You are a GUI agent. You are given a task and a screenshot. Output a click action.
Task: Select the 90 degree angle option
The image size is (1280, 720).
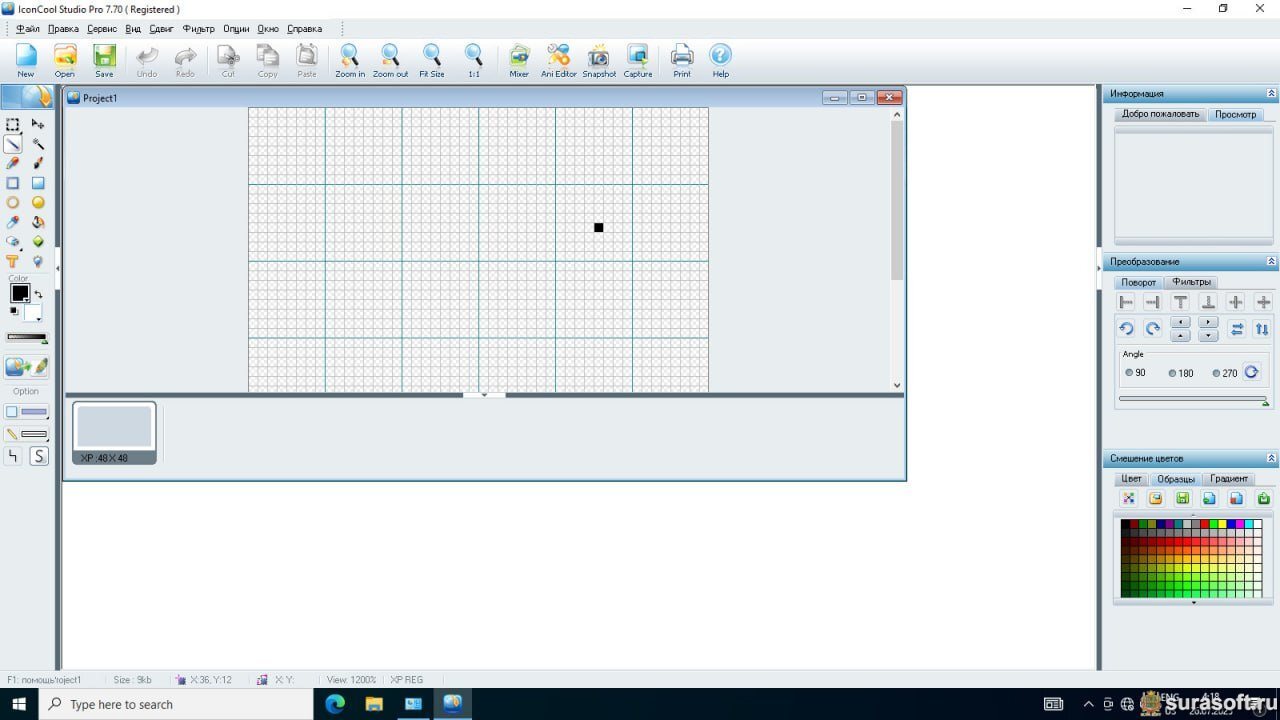click(x=1135, y=373)
